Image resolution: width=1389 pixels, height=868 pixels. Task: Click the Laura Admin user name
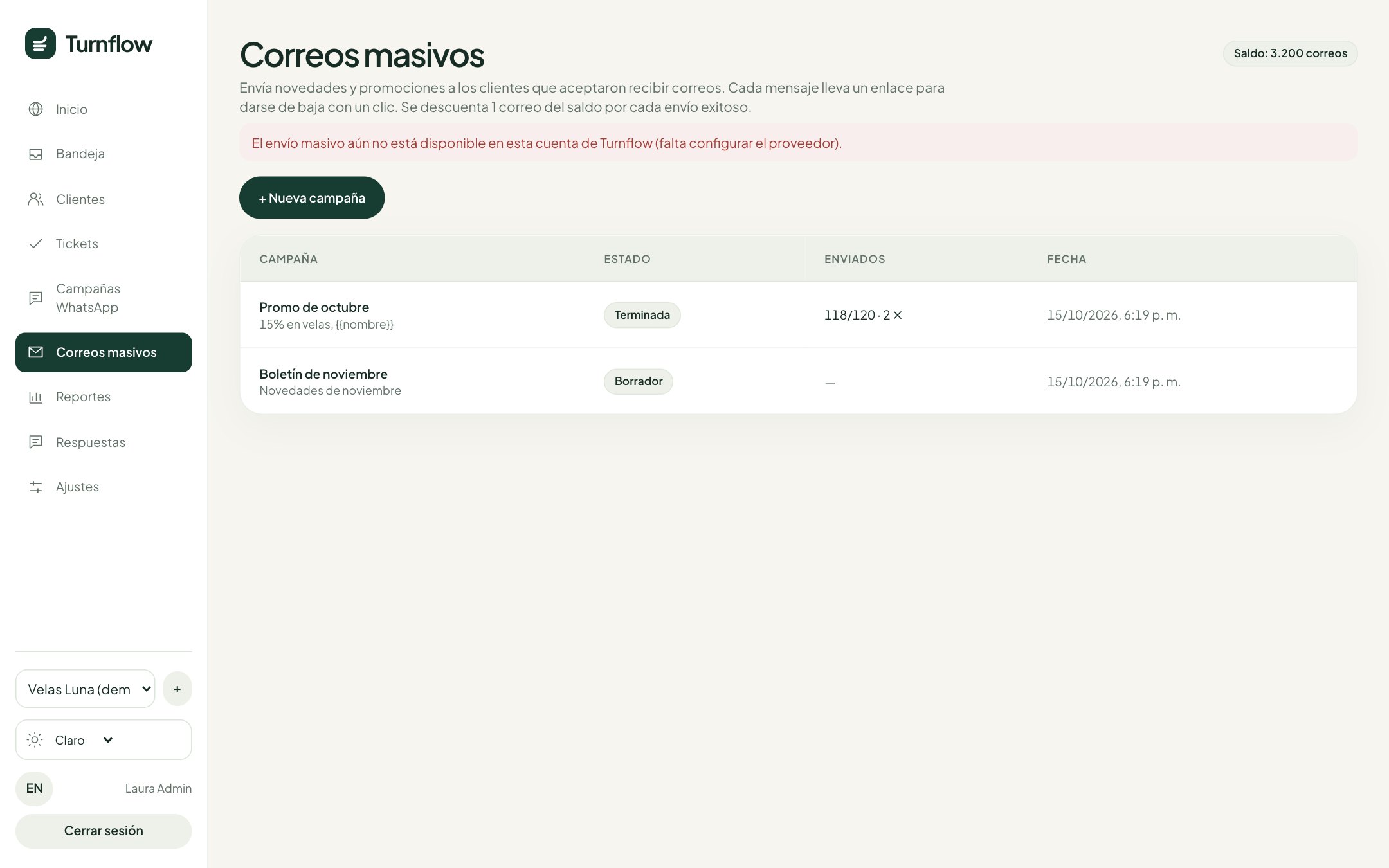[158, 789]
